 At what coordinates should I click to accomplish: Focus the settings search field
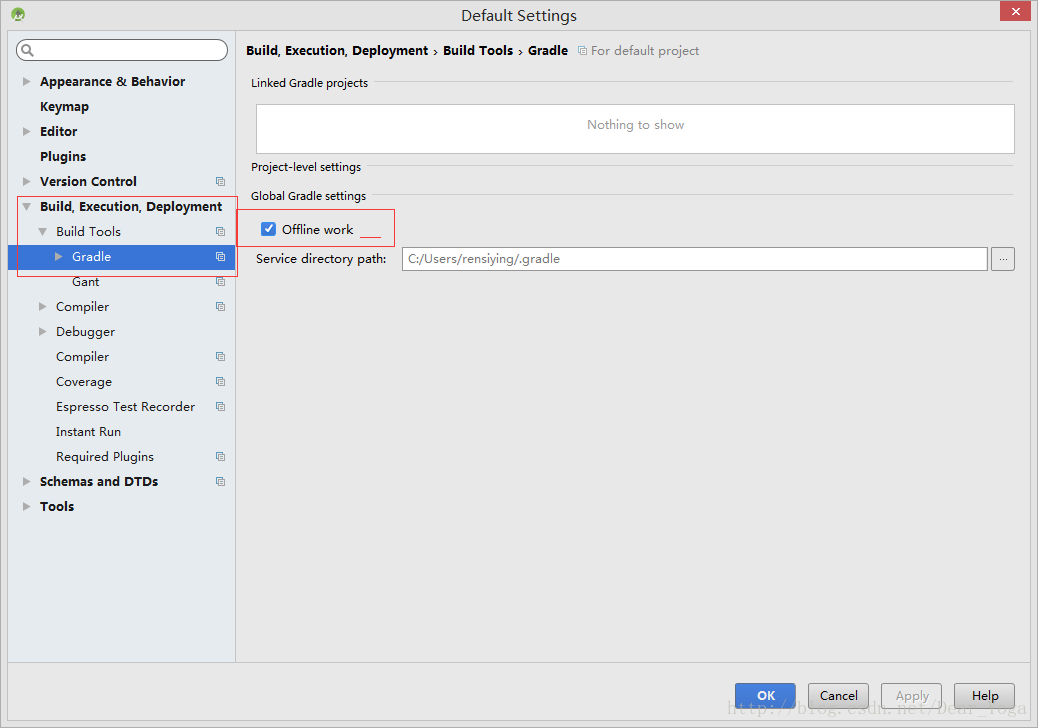122,50
